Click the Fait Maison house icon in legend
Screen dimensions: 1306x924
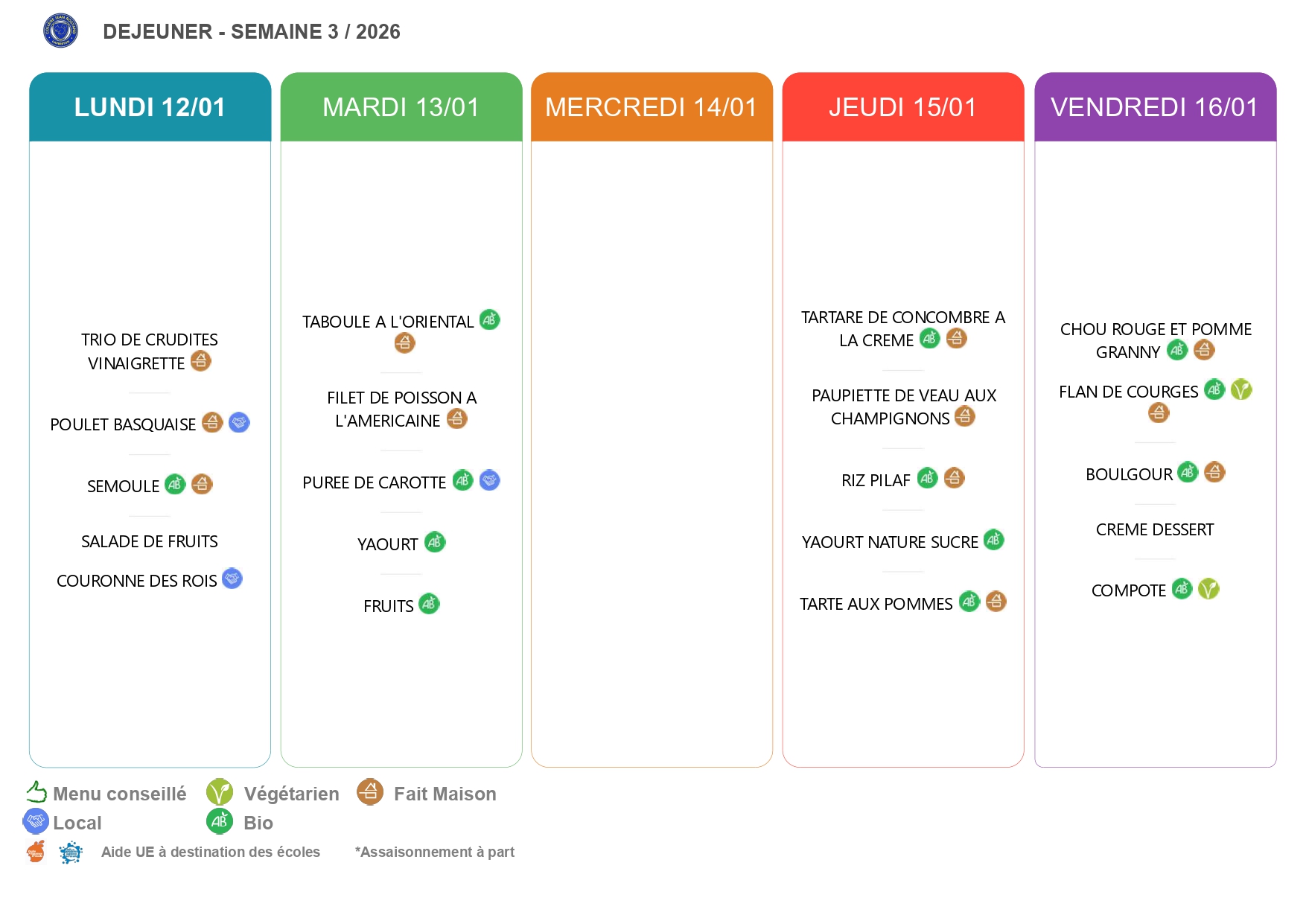[x=369, y=792]
